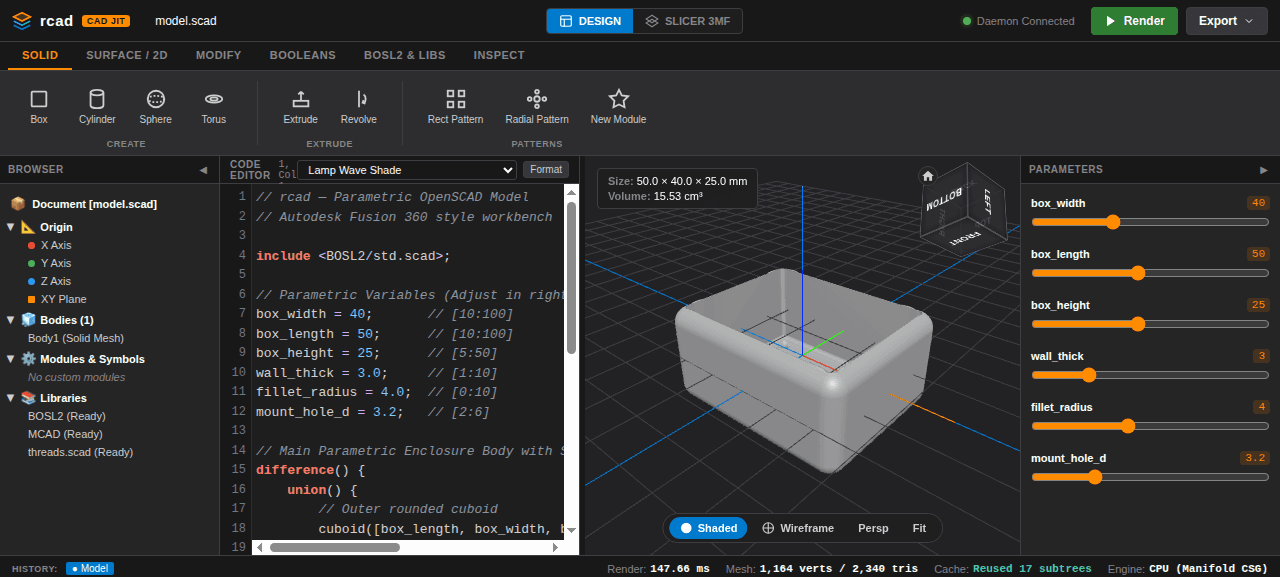This screenshot has height=577, width=1280.
Task: Click the Daemon Connected status
Action: coord(1018,21)
